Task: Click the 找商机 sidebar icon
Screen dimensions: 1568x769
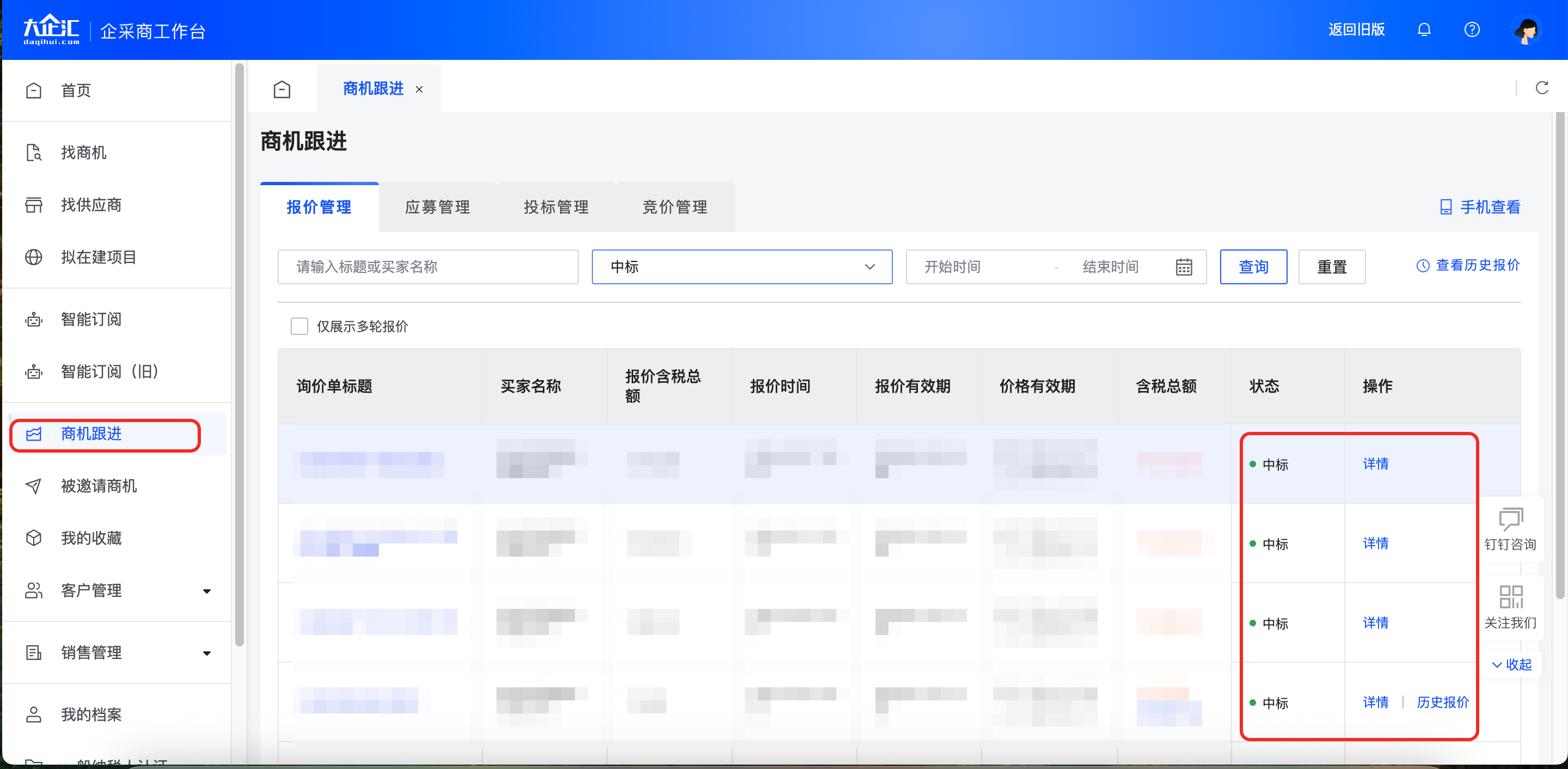Action: [34, 152]
